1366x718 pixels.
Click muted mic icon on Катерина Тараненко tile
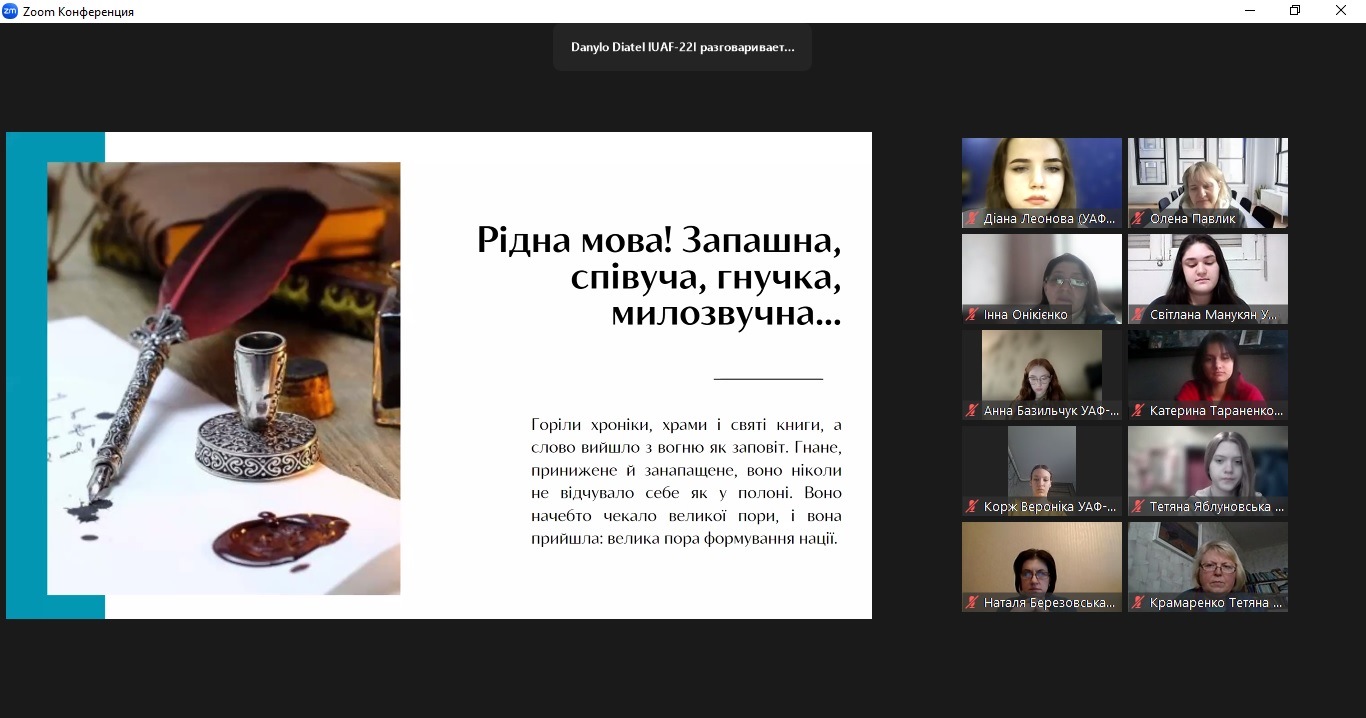coord(1137,411)
